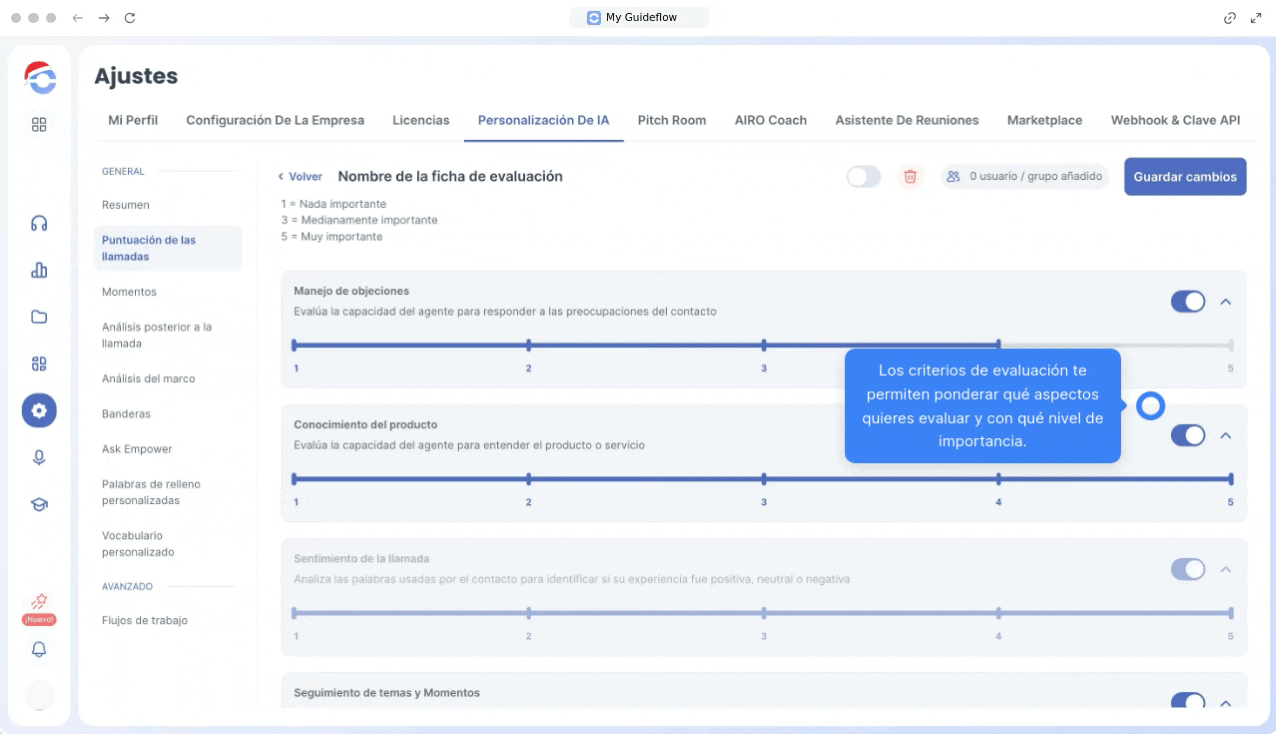Viewport: 1276px width, 734px height.
Task: Open the AIRO Coach tab
Action: (x=770, y=120)
